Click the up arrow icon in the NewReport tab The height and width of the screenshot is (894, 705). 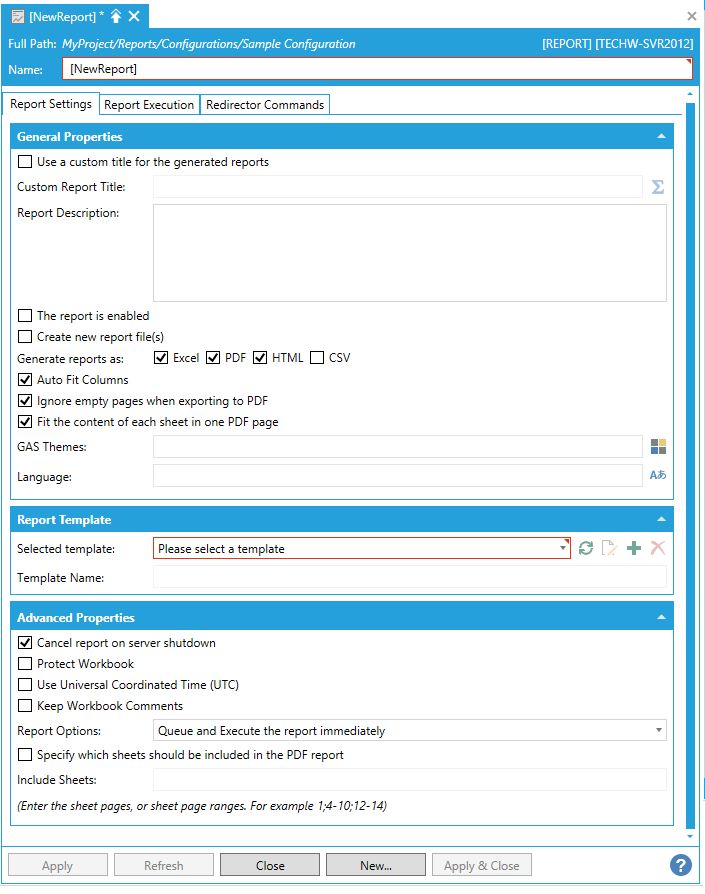tap(116, 16)
